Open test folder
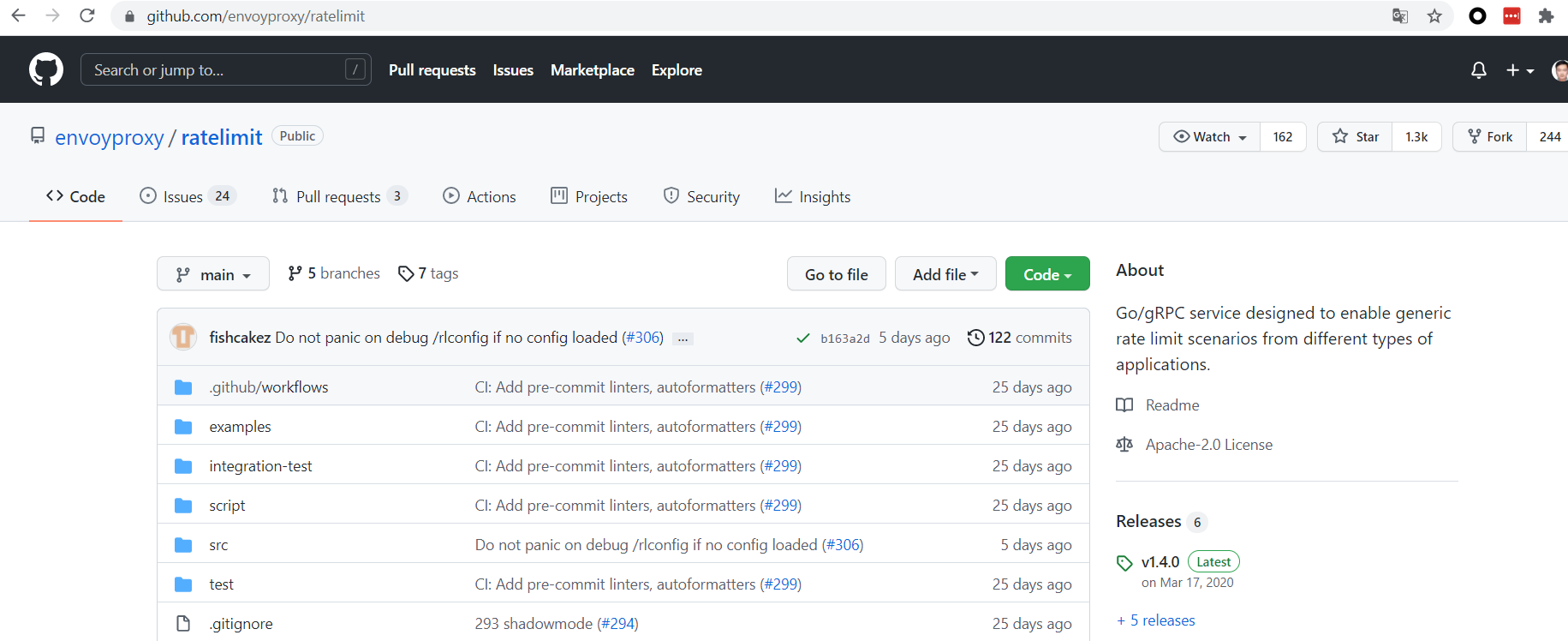 tap(221, 584)
